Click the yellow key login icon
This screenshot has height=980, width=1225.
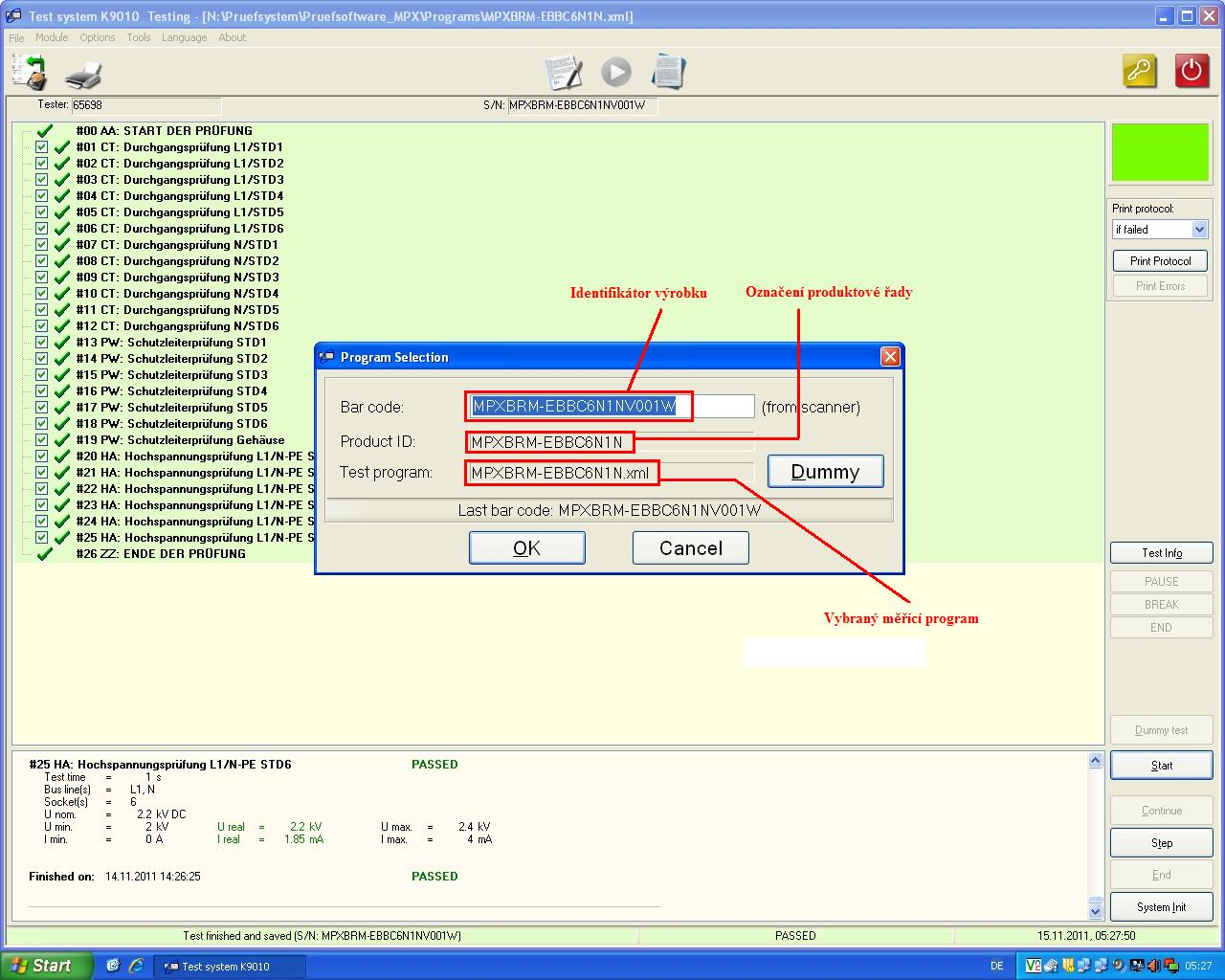click(1139, 71)
